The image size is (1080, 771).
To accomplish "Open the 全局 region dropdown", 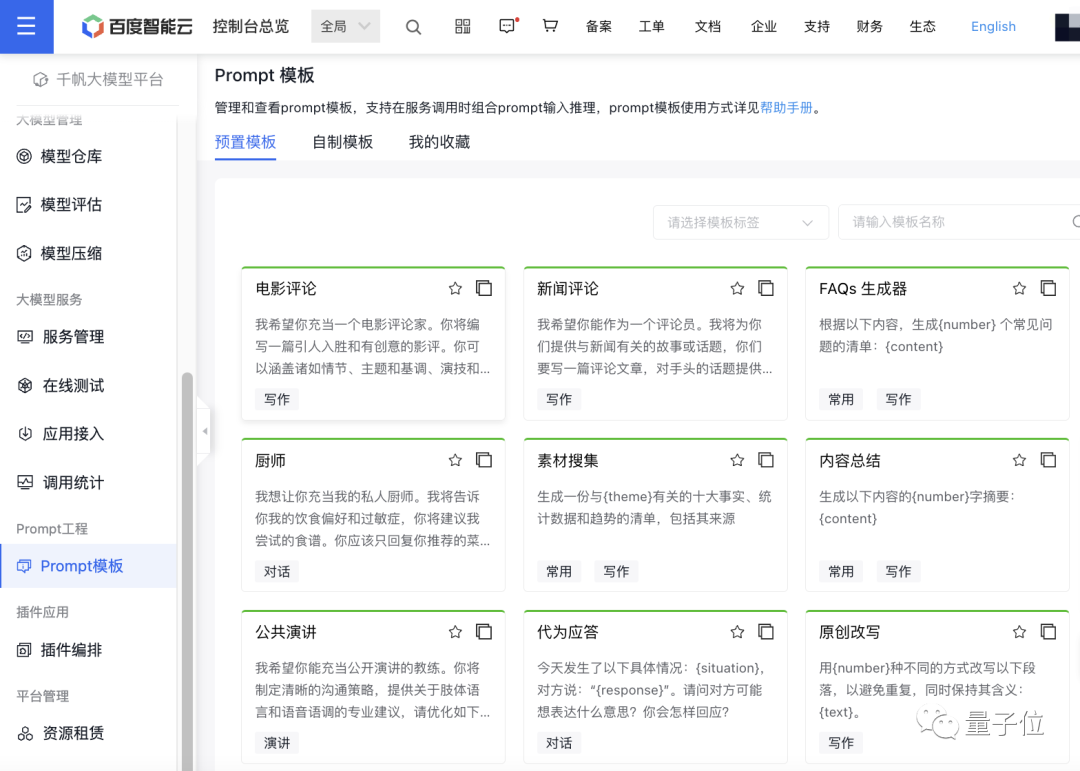I will [x=345, y=27].
